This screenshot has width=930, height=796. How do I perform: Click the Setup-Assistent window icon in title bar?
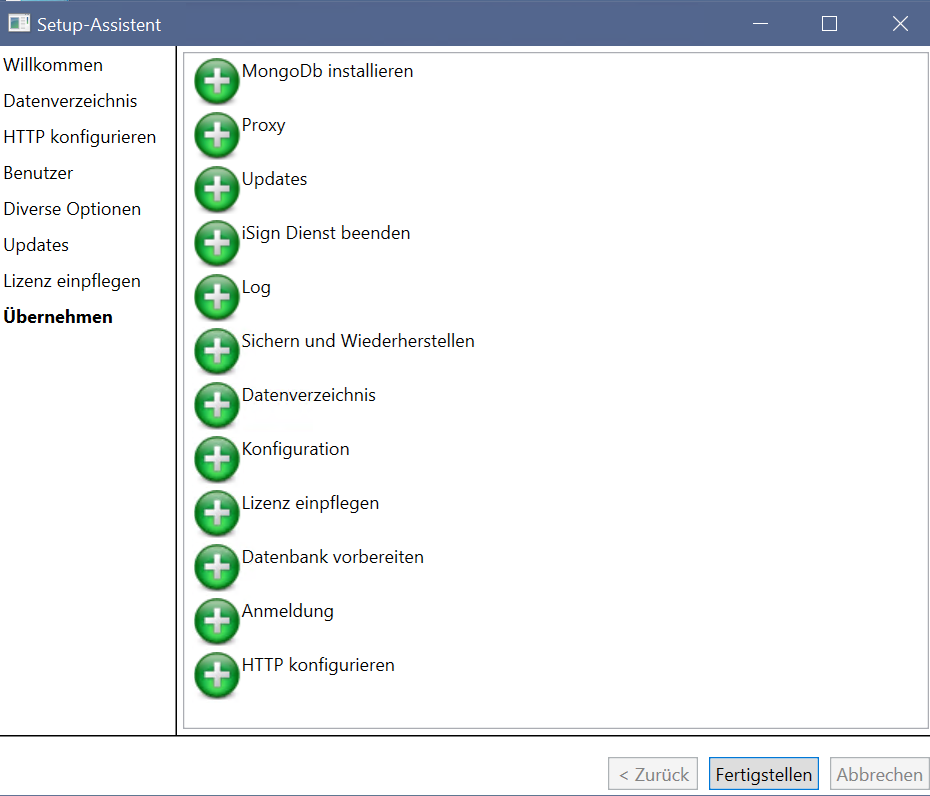coord(19,24)
